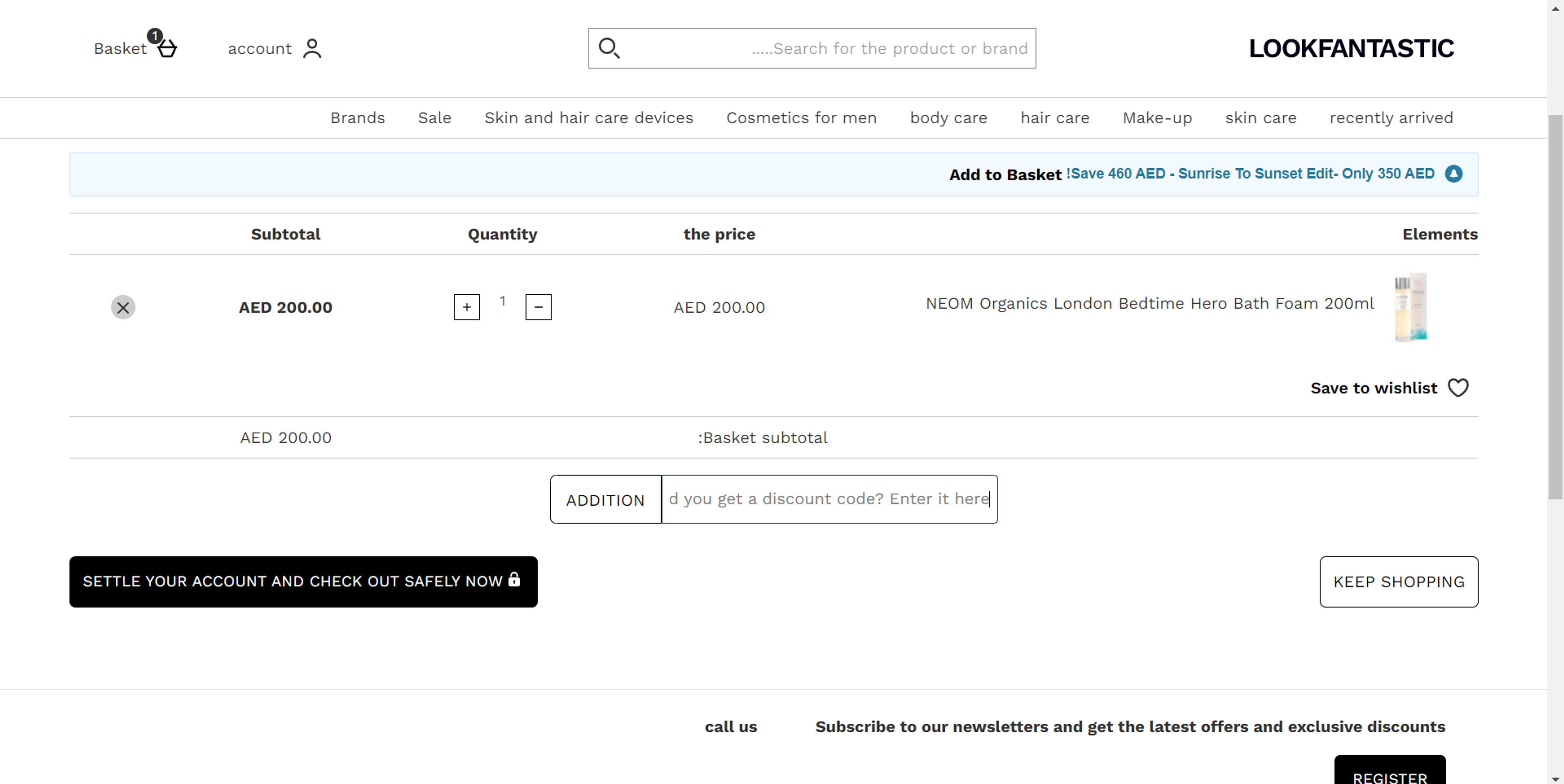Open the Brands menu

coord(358,118)
